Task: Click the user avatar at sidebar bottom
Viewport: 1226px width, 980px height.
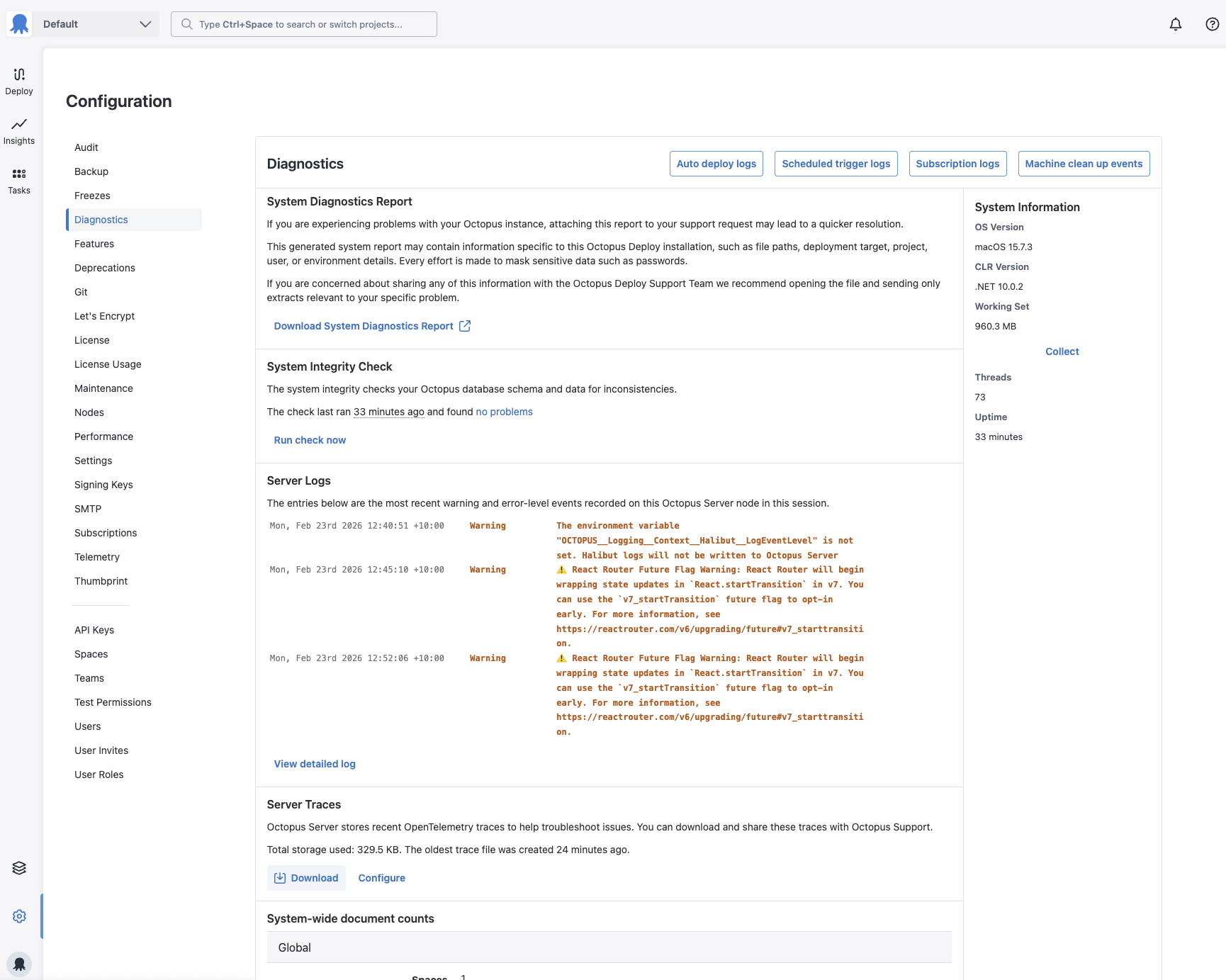Action: 19,964
